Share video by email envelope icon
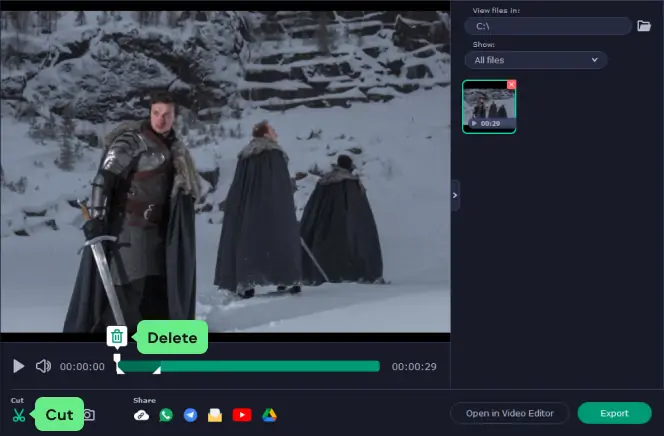 point(215,415)
